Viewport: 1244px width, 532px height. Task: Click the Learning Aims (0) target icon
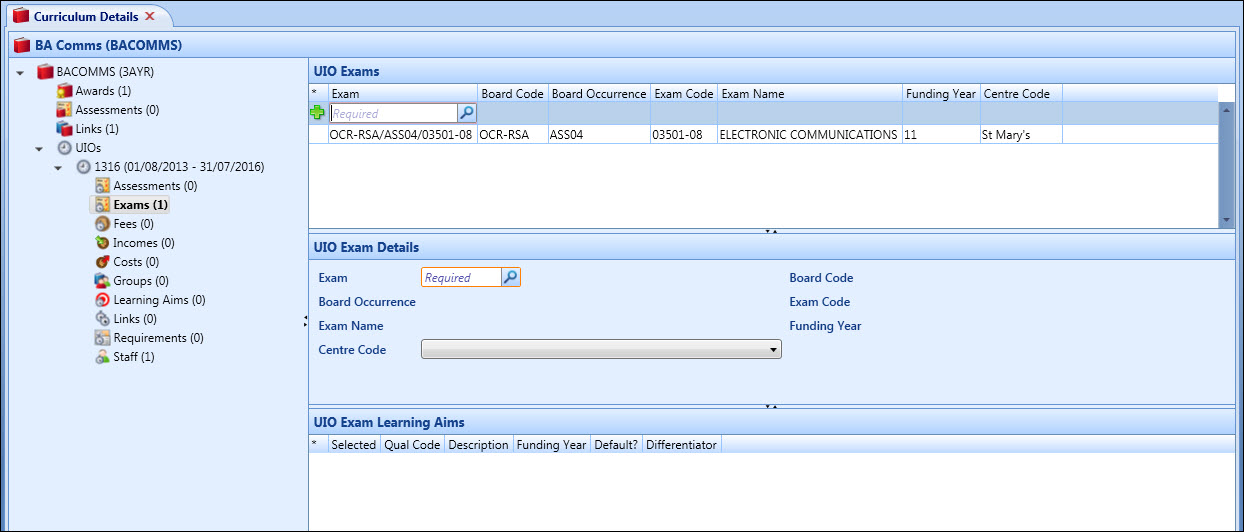102,300
